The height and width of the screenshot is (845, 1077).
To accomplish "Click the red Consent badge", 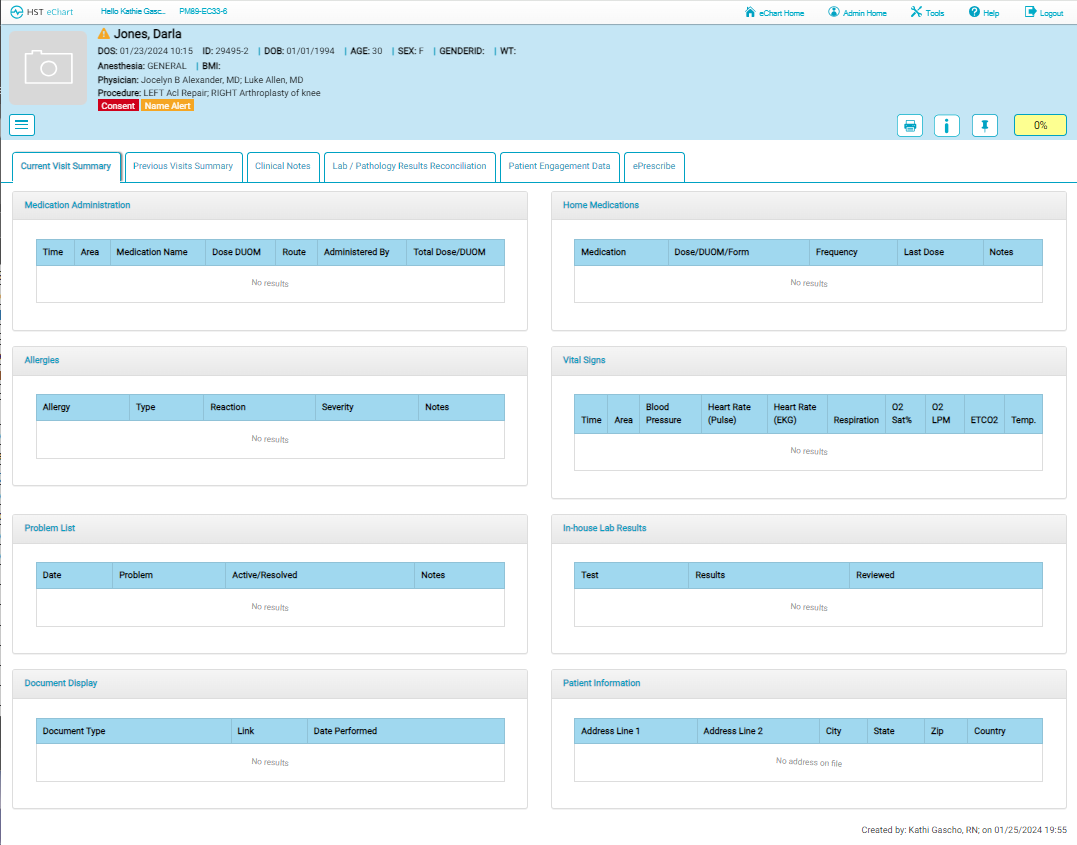I will (118, 106).
